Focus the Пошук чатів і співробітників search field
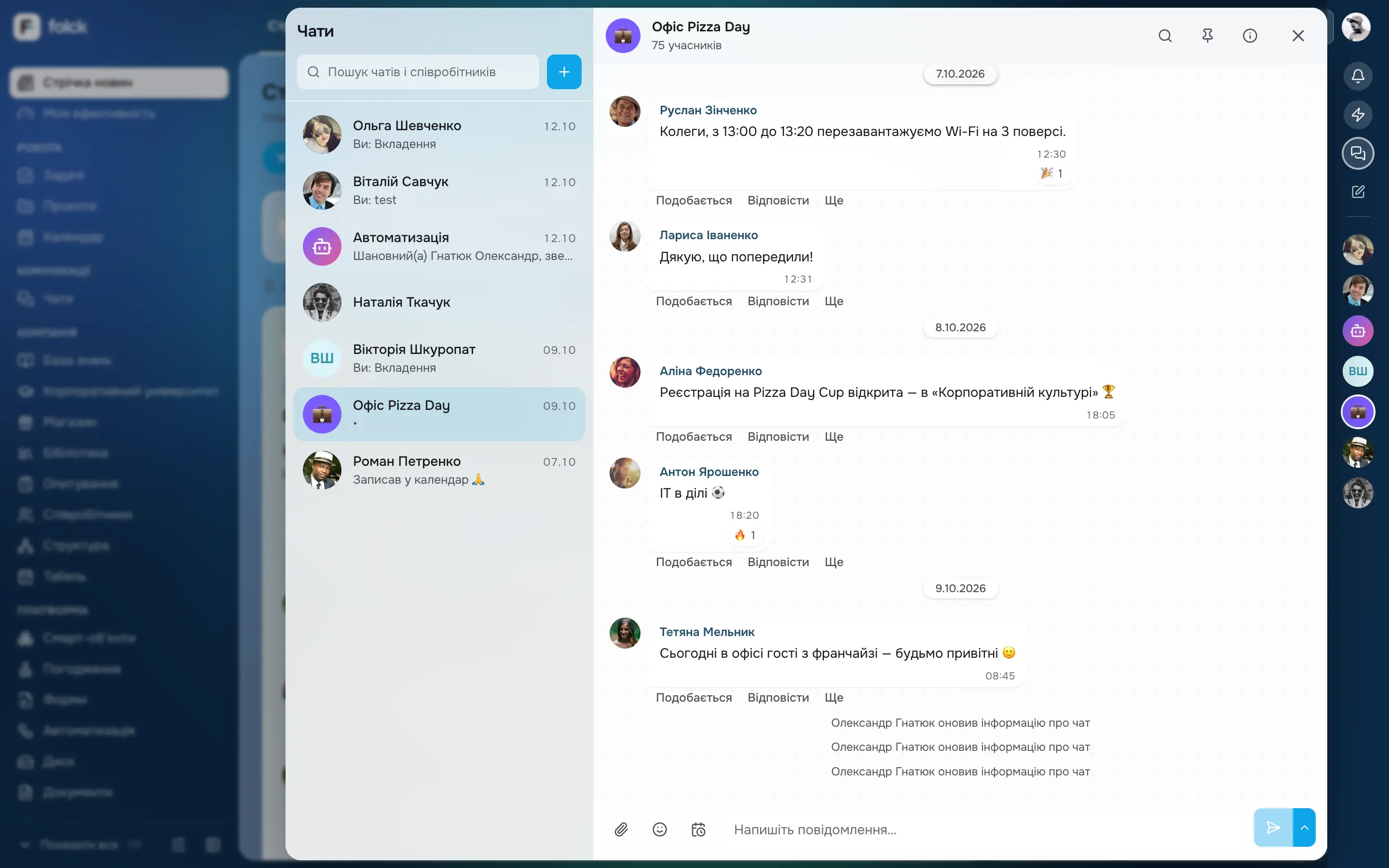Screen dimensions: 1389x868 418,72
